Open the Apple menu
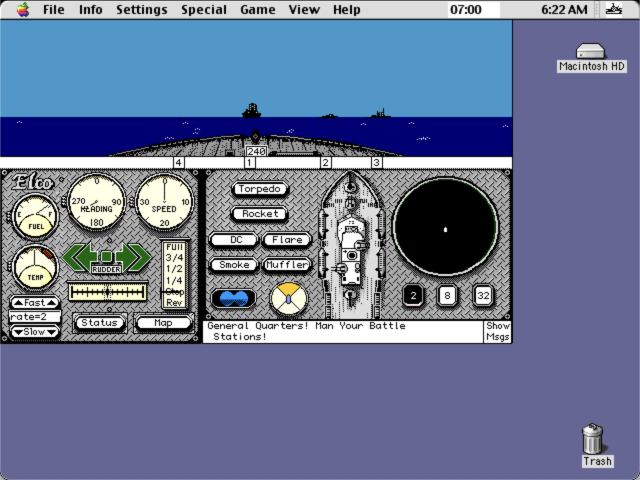This screenshot has width=640, height=480. pos(23,9)
